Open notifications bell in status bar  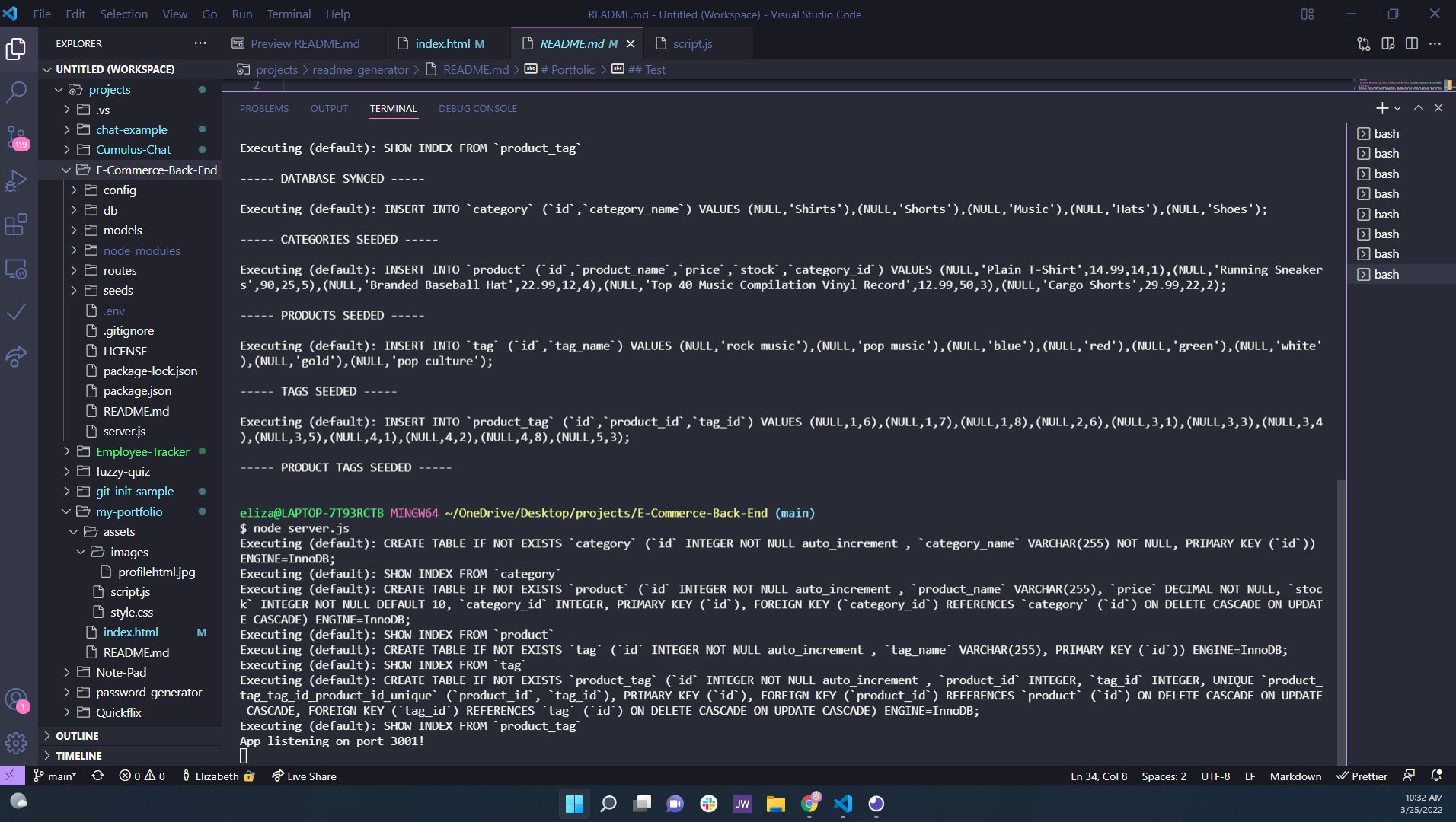[x=1436, y=776]
